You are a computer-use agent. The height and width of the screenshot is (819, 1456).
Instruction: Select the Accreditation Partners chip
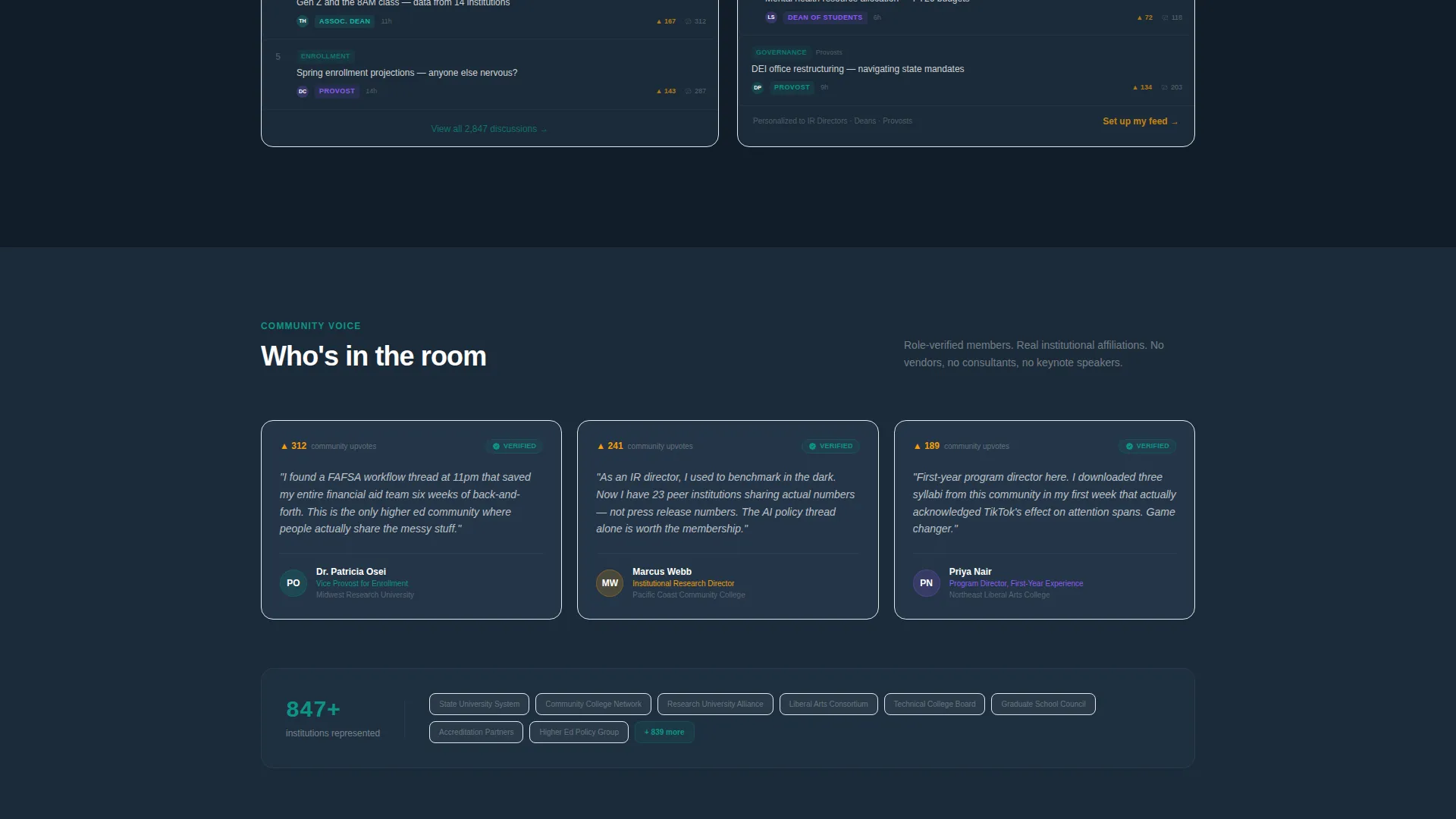pyautogui.click(x=476, y=732)
